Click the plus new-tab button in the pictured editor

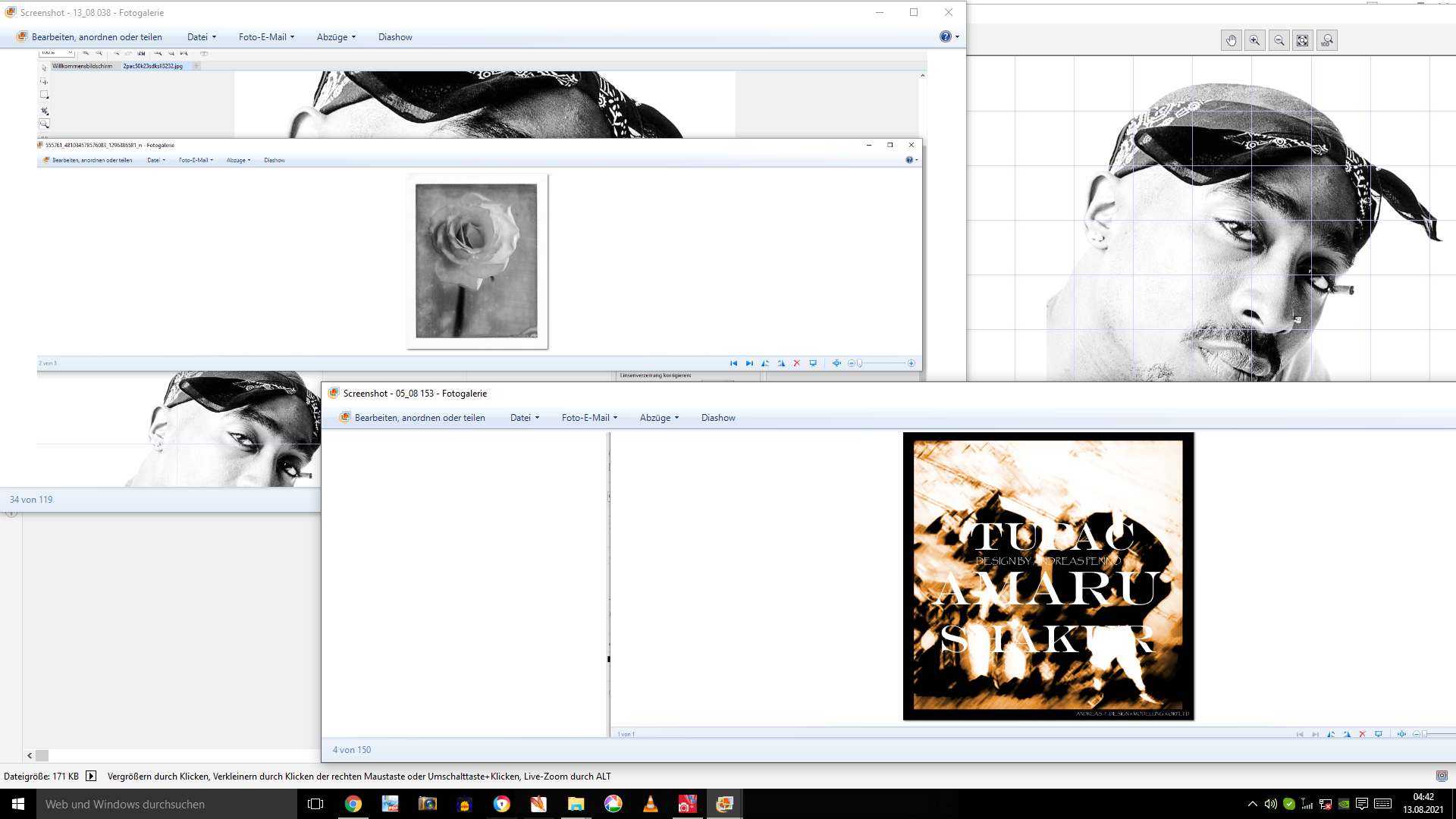(x=196, y=66)
